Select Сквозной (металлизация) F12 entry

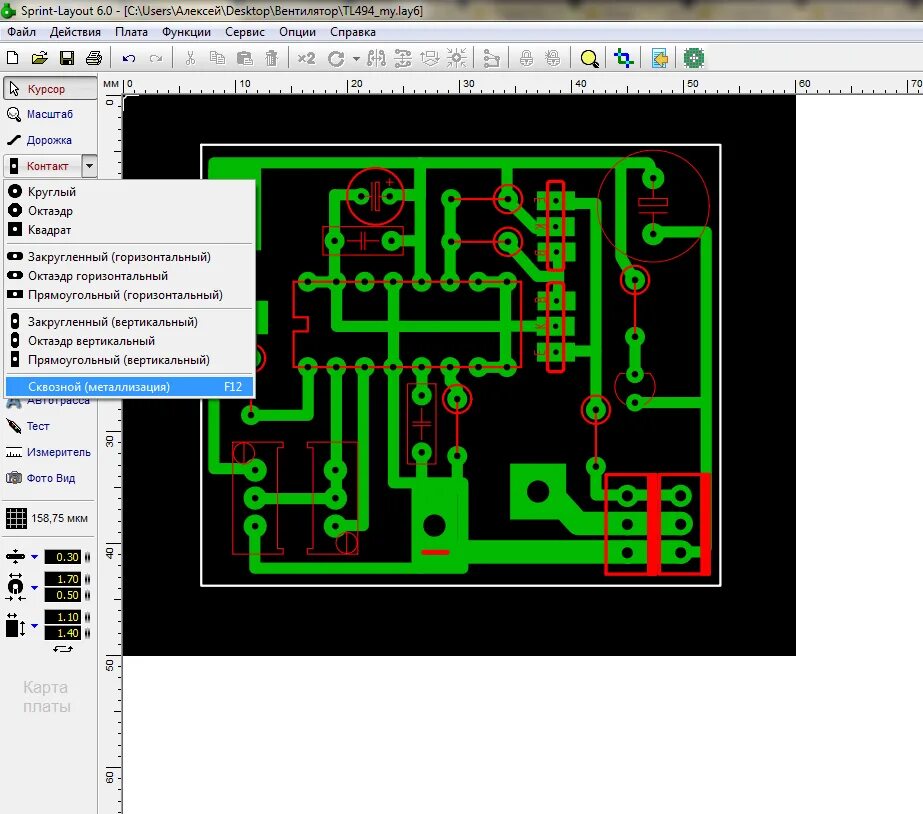pyautogui.click(x=130, y=387)
